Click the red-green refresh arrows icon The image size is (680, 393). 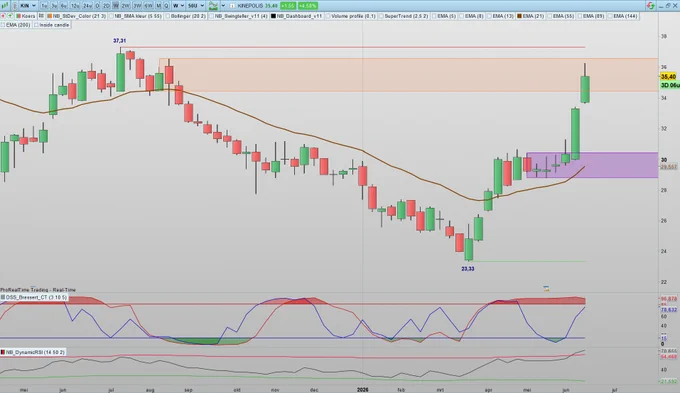click(650, 6)
